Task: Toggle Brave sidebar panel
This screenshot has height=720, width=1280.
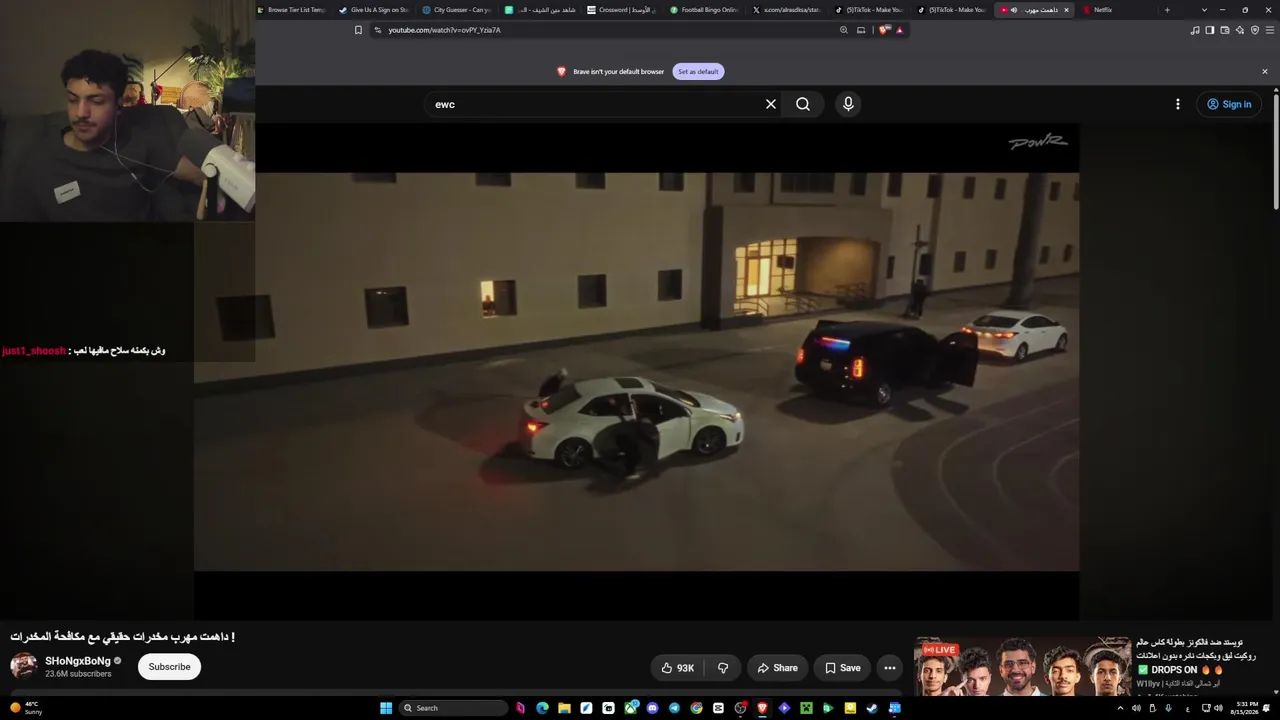Action: pyautogui.click(x=1210, y=30)
